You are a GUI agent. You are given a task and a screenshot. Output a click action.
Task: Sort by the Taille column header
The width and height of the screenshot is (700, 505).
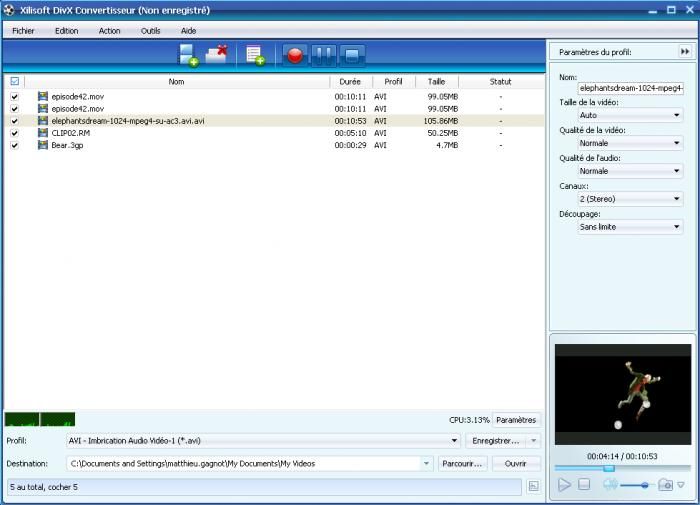pos(437,82)
